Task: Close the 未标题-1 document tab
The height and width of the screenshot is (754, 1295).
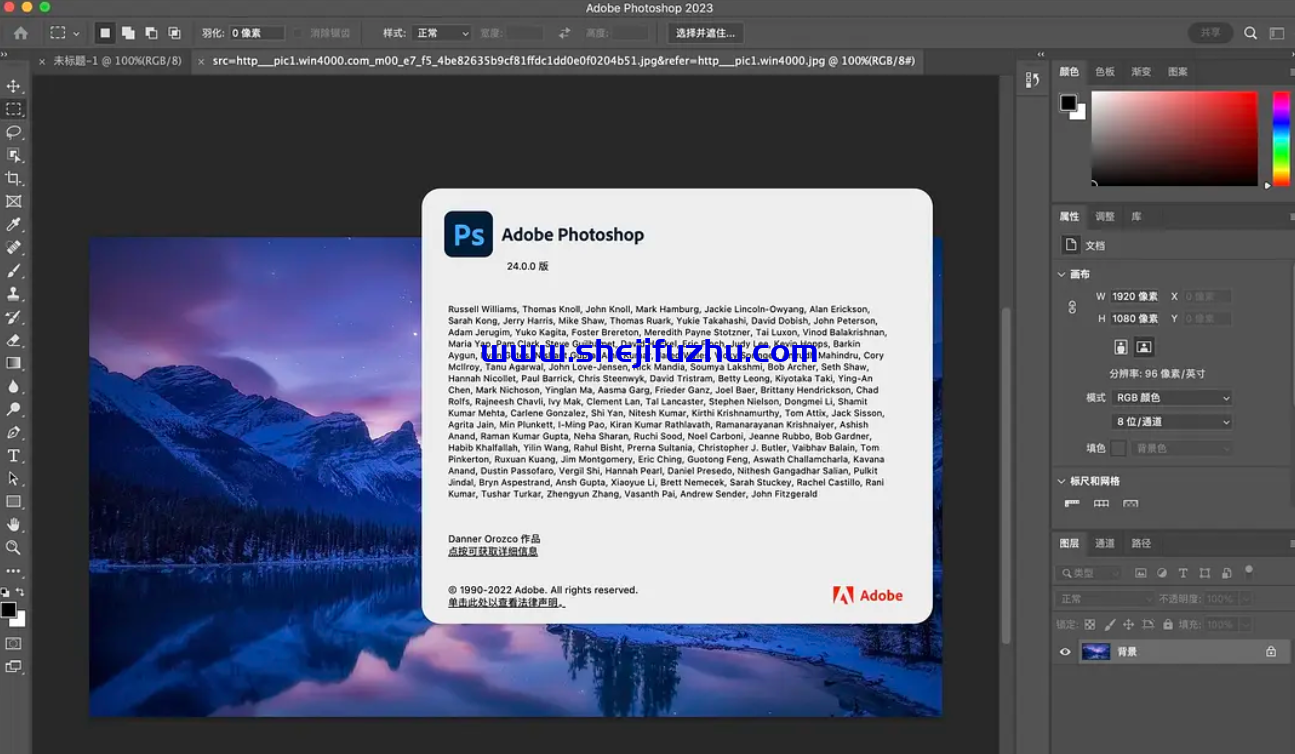Action: coord(42,62)
